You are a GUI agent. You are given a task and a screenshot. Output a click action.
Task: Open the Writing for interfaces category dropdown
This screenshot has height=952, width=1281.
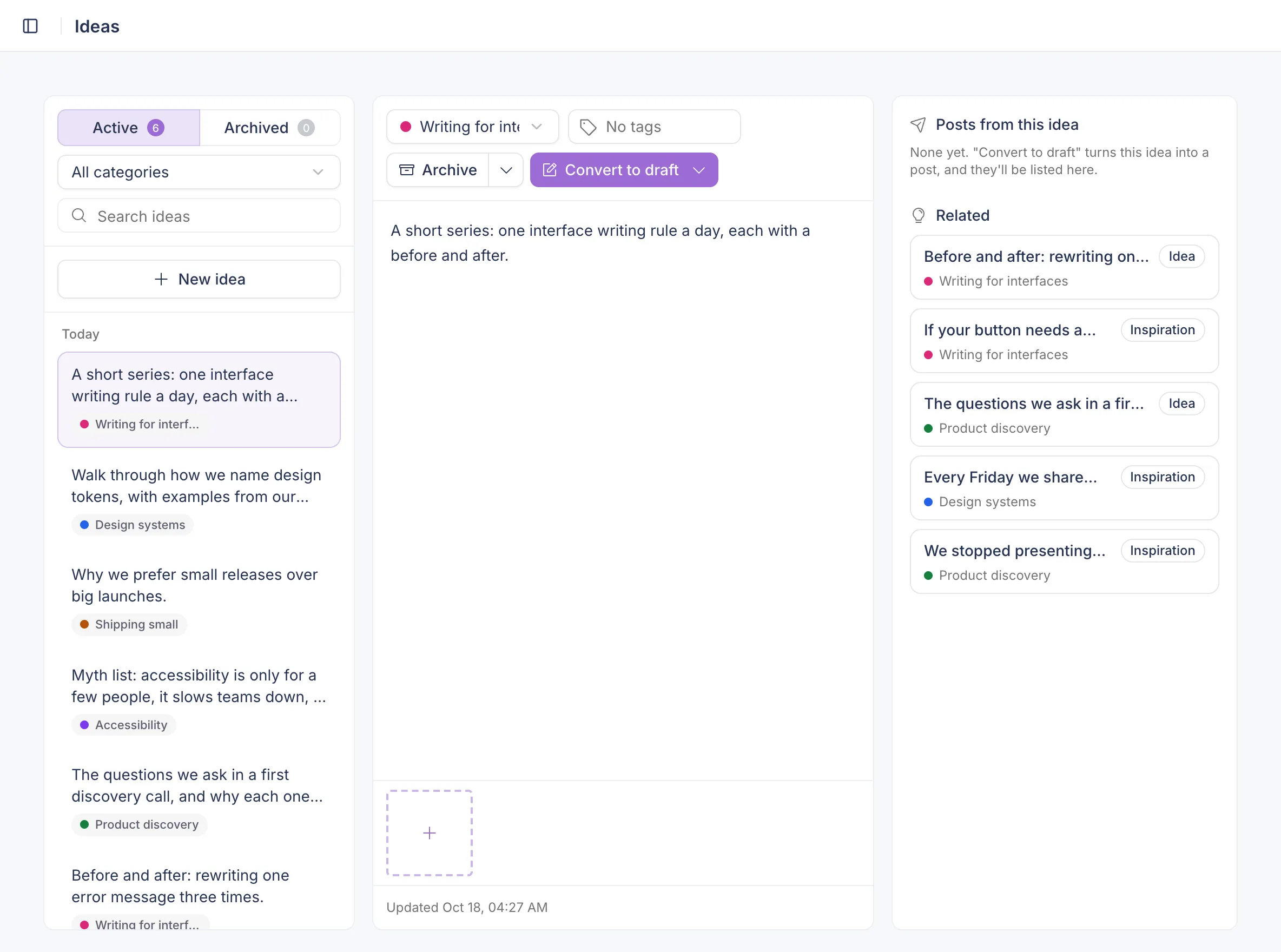click(472, 127)
